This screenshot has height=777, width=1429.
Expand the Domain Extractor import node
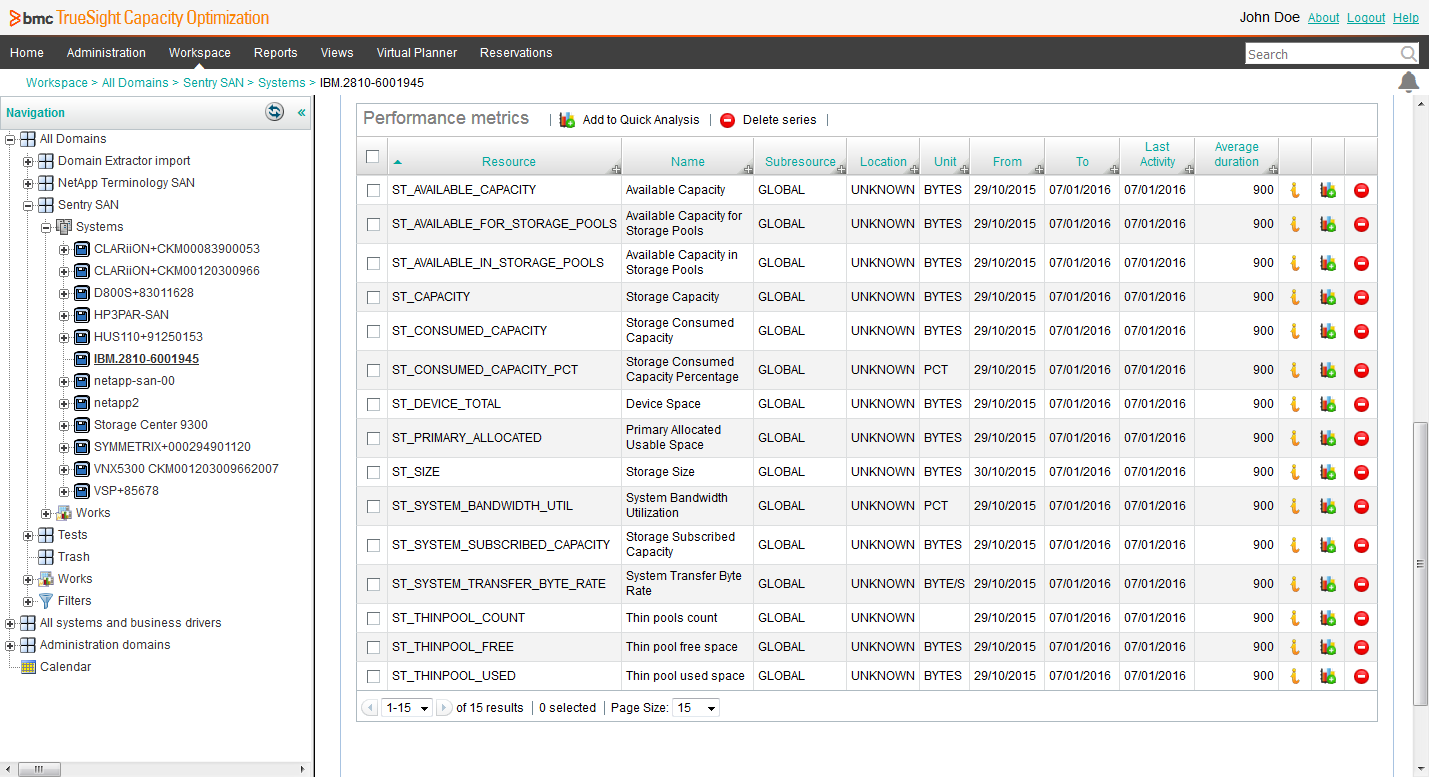click(x=28, y=161)
